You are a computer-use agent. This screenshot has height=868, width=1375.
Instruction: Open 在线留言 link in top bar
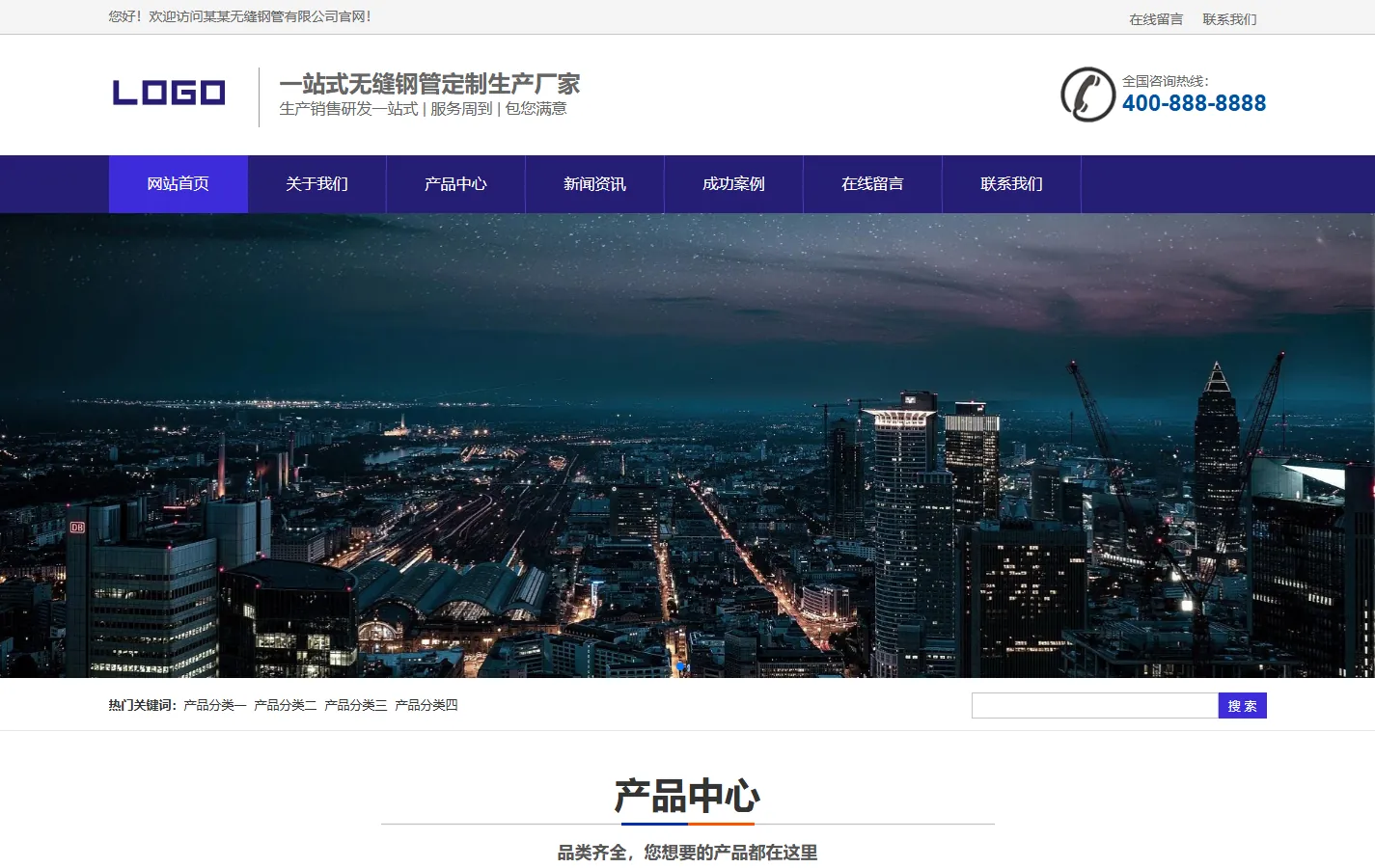(x=1156, y=19)
